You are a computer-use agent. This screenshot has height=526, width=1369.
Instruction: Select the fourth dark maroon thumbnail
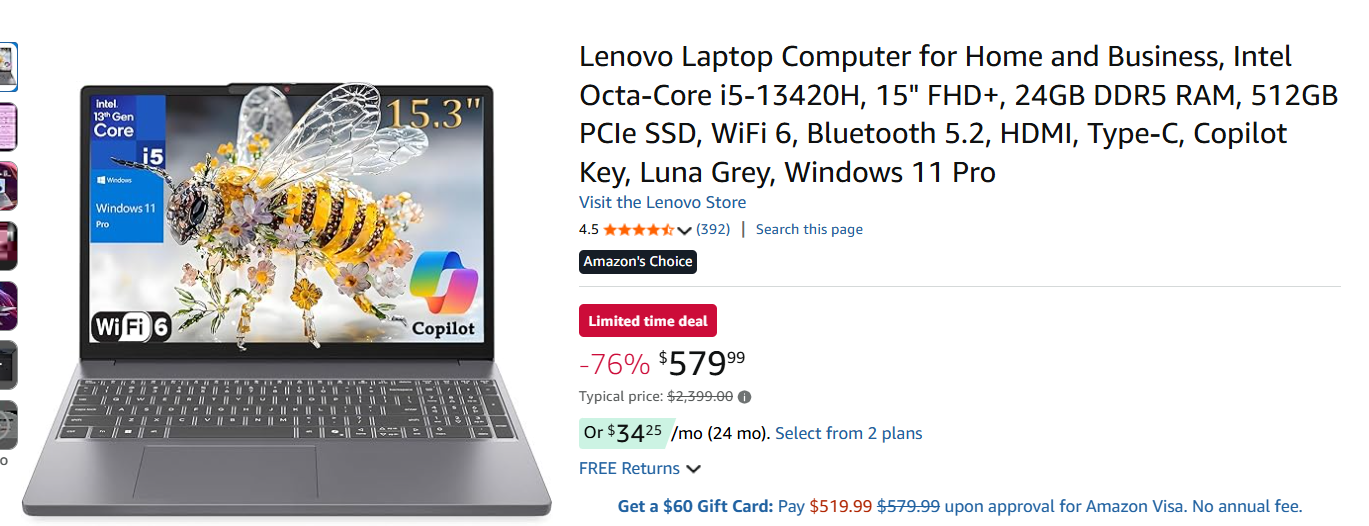tap(7, 246)
